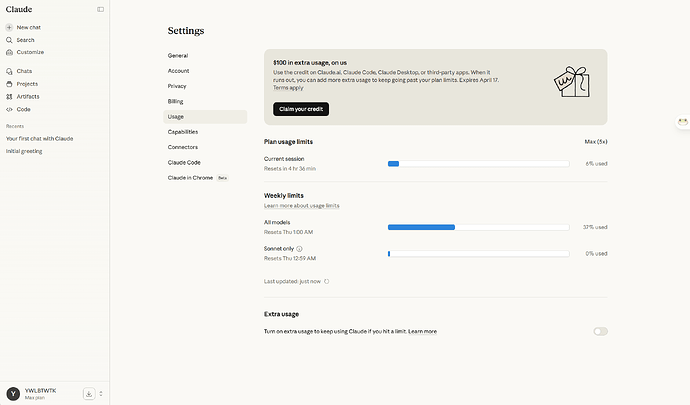Viewport: 690px width, 405px height.
Task: Expand the account menu chevrons
Action: click(x=101, y=394)
